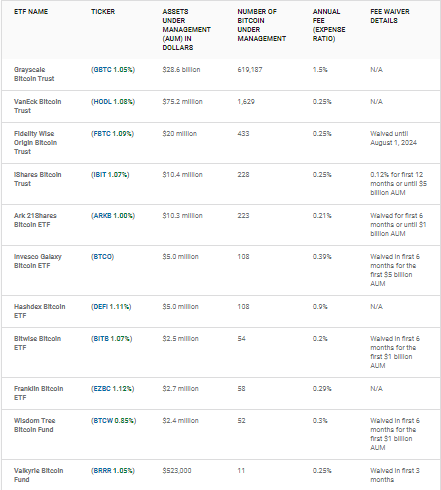Click the Valkyrie Bitcoin Fund name
This screenshot has height=490, width=441.
(x=39, y=475)
